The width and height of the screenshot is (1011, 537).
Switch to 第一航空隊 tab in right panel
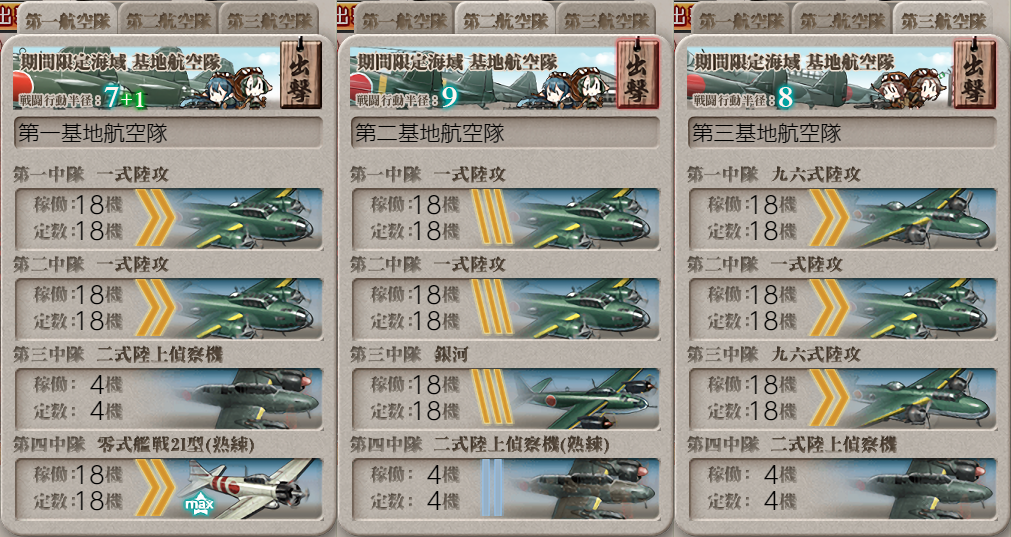click(741, 19)
